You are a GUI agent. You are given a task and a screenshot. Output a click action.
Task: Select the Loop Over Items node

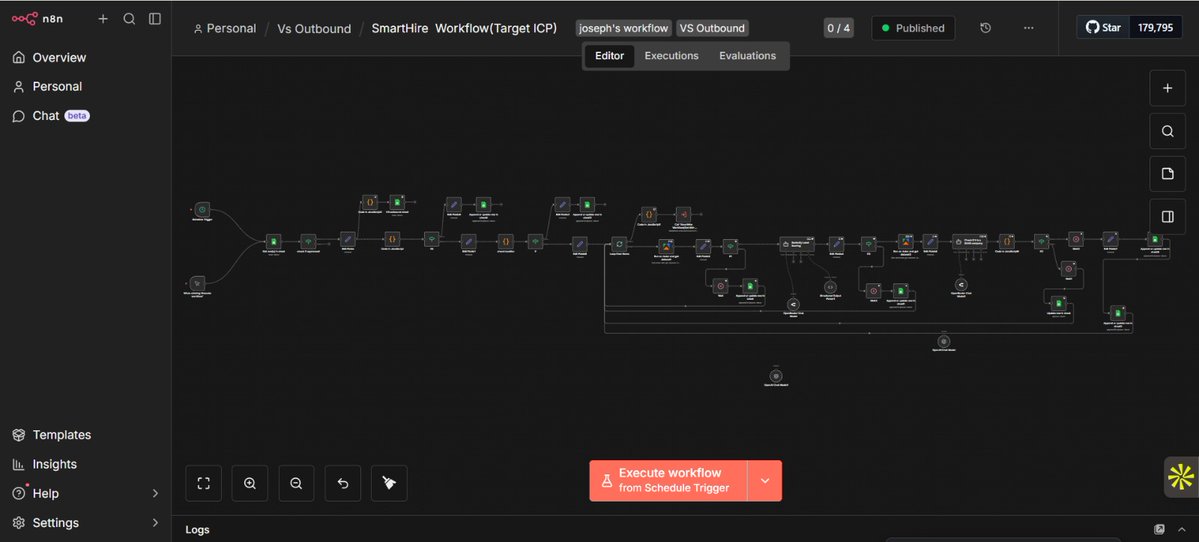point(619,244)
